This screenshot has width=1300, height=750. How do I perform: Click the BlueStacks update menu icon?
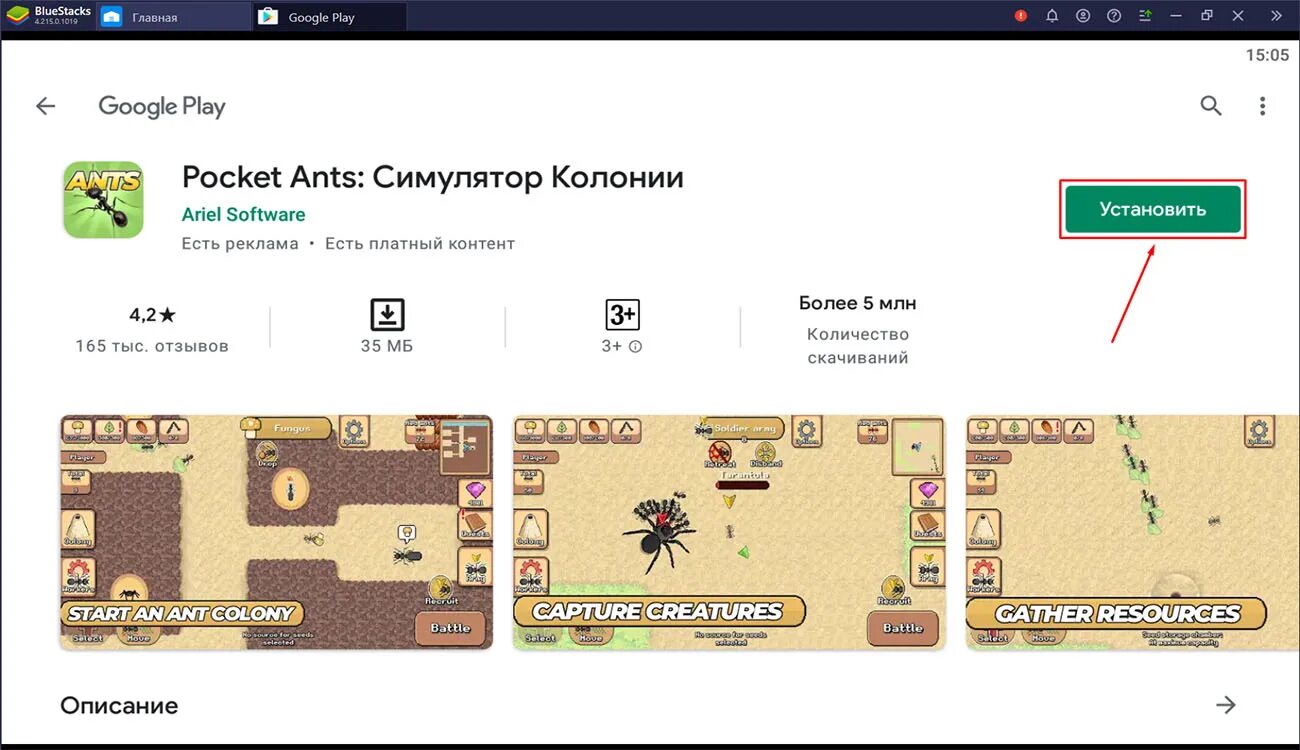[1145, 16]
